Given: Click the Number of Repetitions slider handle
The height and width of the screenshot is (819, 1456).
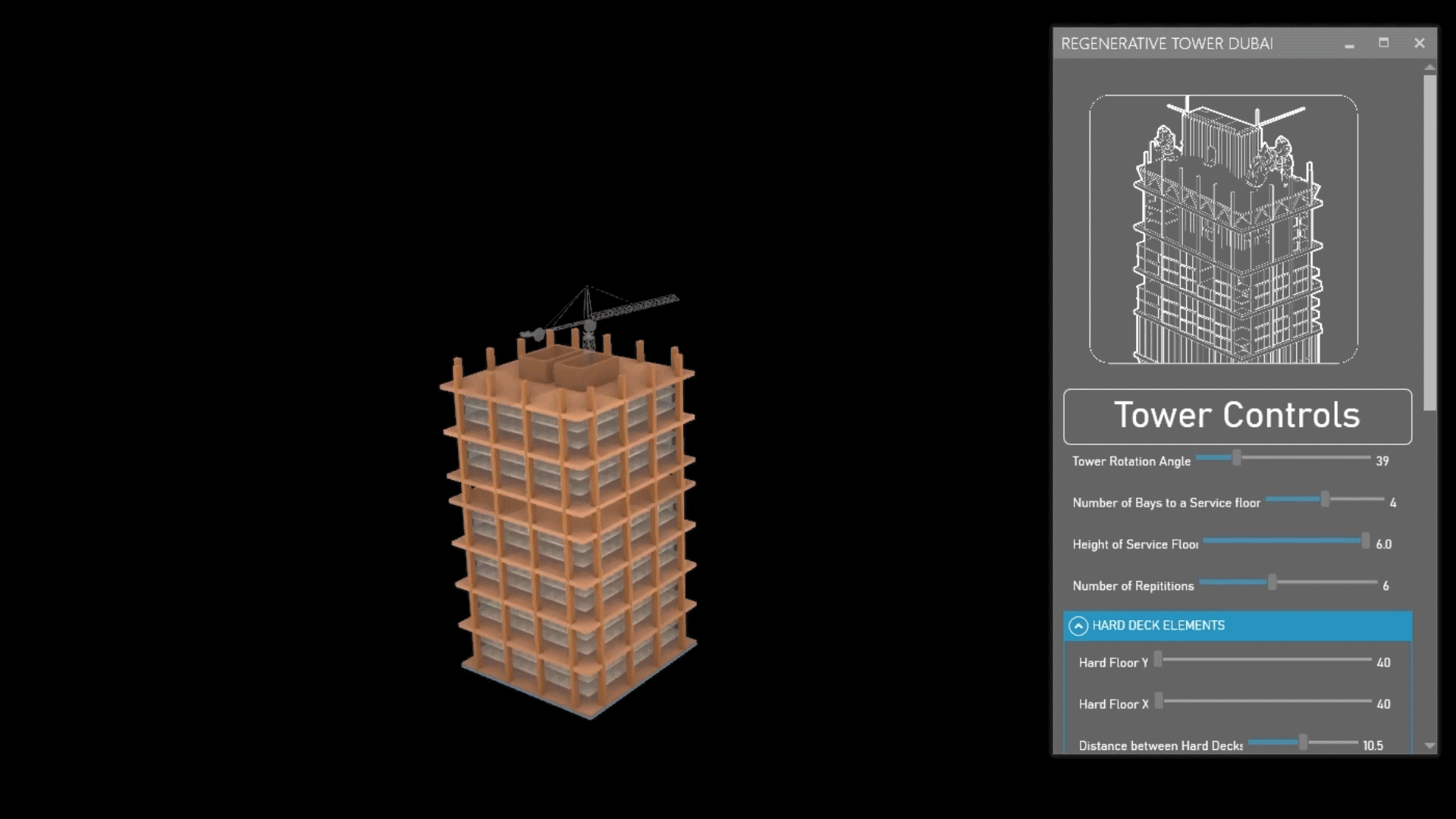Looking at the screenshot, I should [1272, 583].
